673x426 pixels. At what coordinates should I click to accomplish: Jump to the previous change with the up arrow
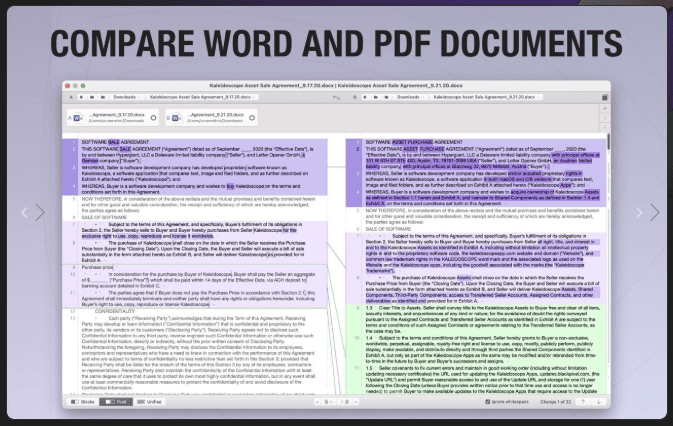(x=583, y=402)
